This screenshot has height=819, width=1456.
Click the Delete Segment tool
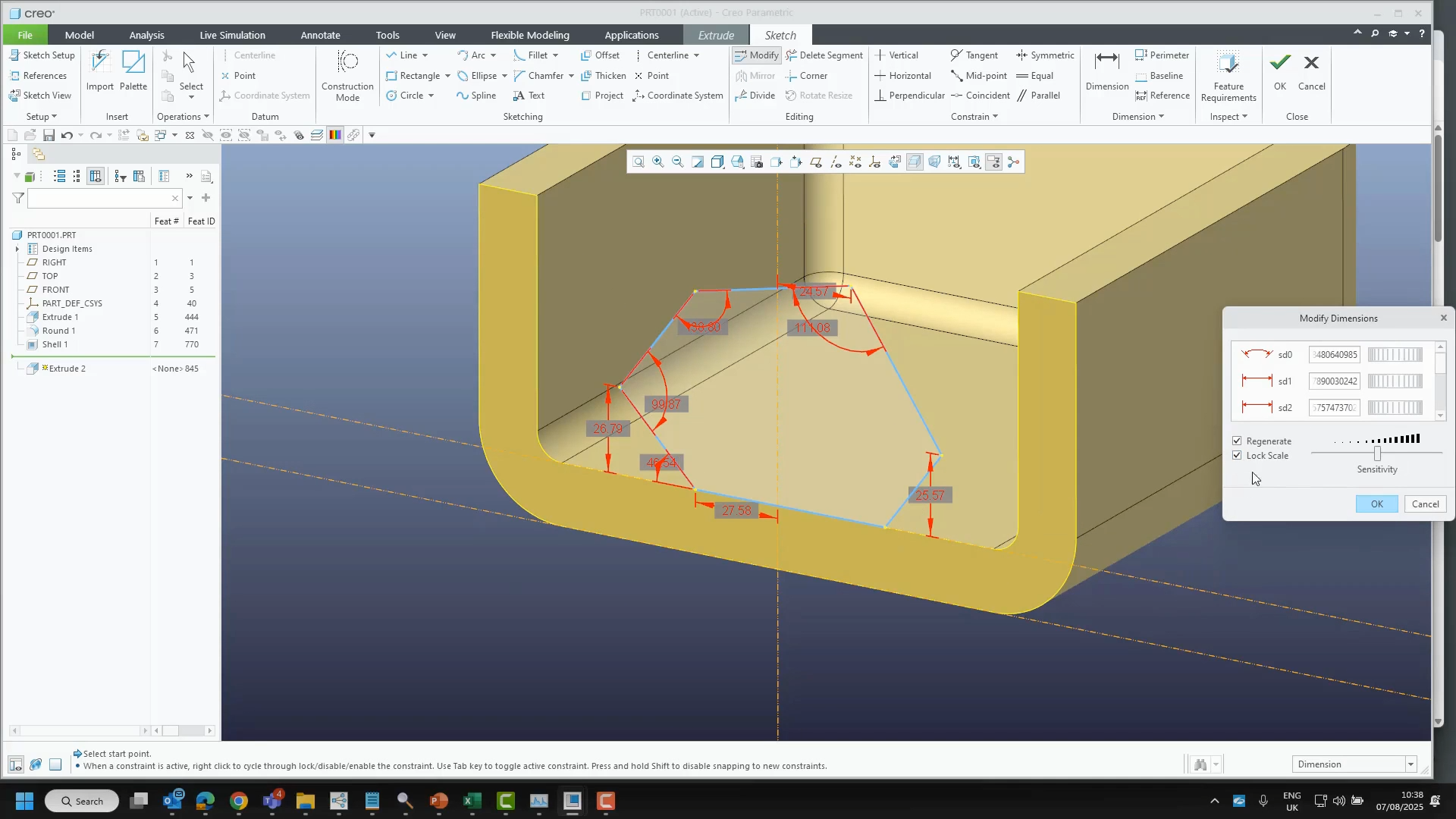824,55
